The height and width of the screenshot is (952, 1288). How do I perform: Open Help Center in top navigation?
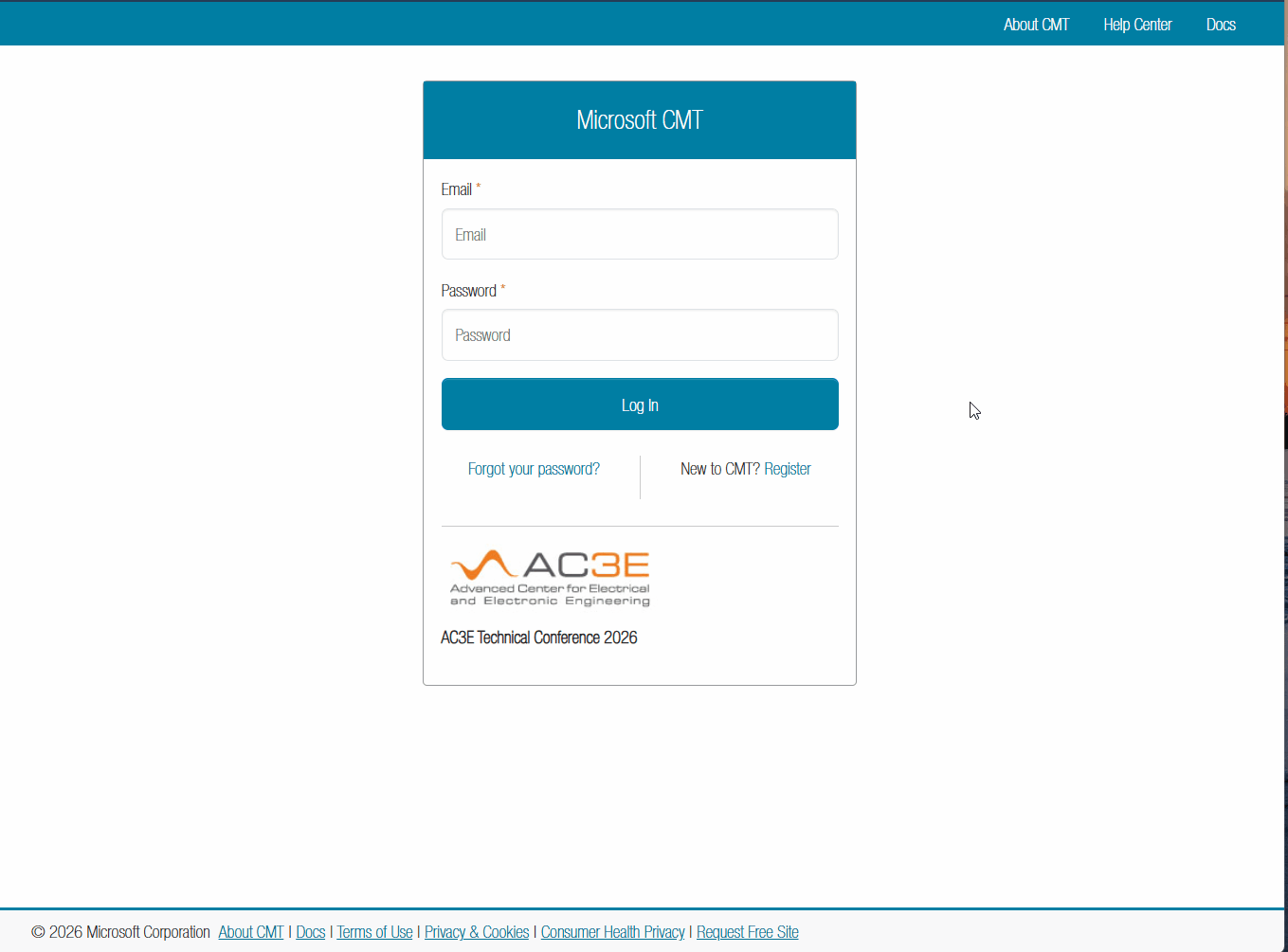point(1137,25)
